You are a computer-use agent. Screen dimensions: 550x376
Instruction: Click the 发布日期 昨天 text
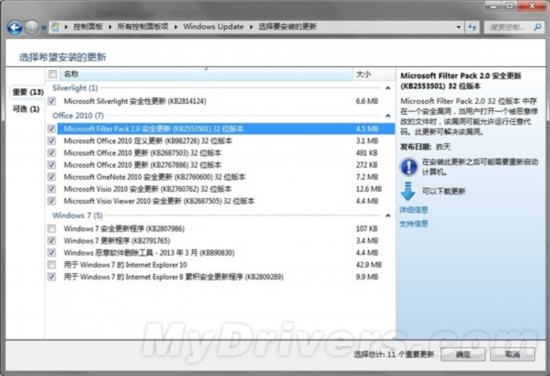[425, 147]
